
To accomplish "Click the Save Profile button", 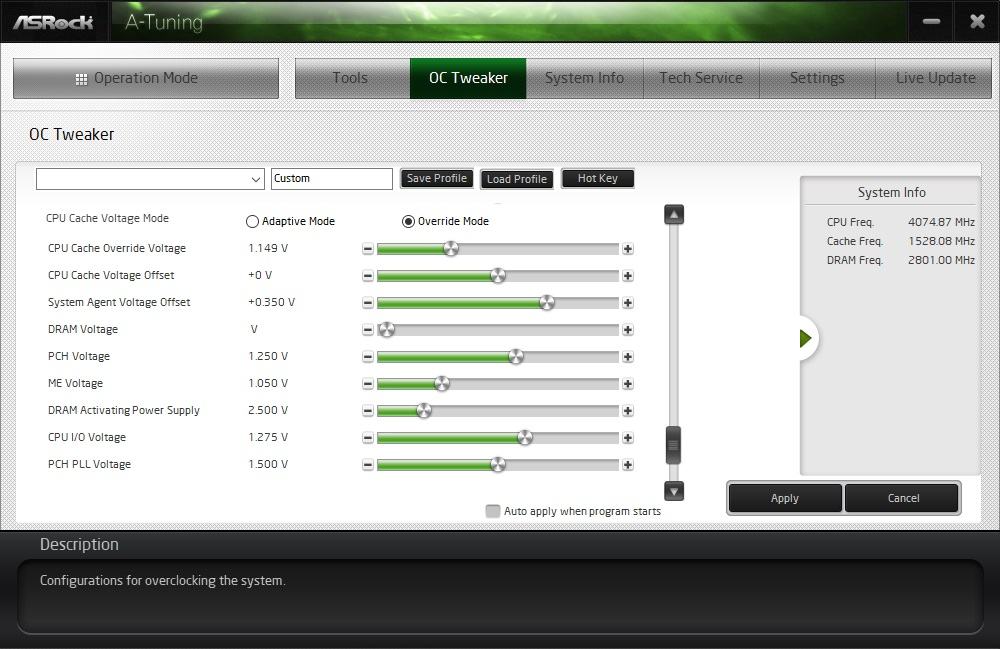I will pyautogui.click(x=437, y=179).
